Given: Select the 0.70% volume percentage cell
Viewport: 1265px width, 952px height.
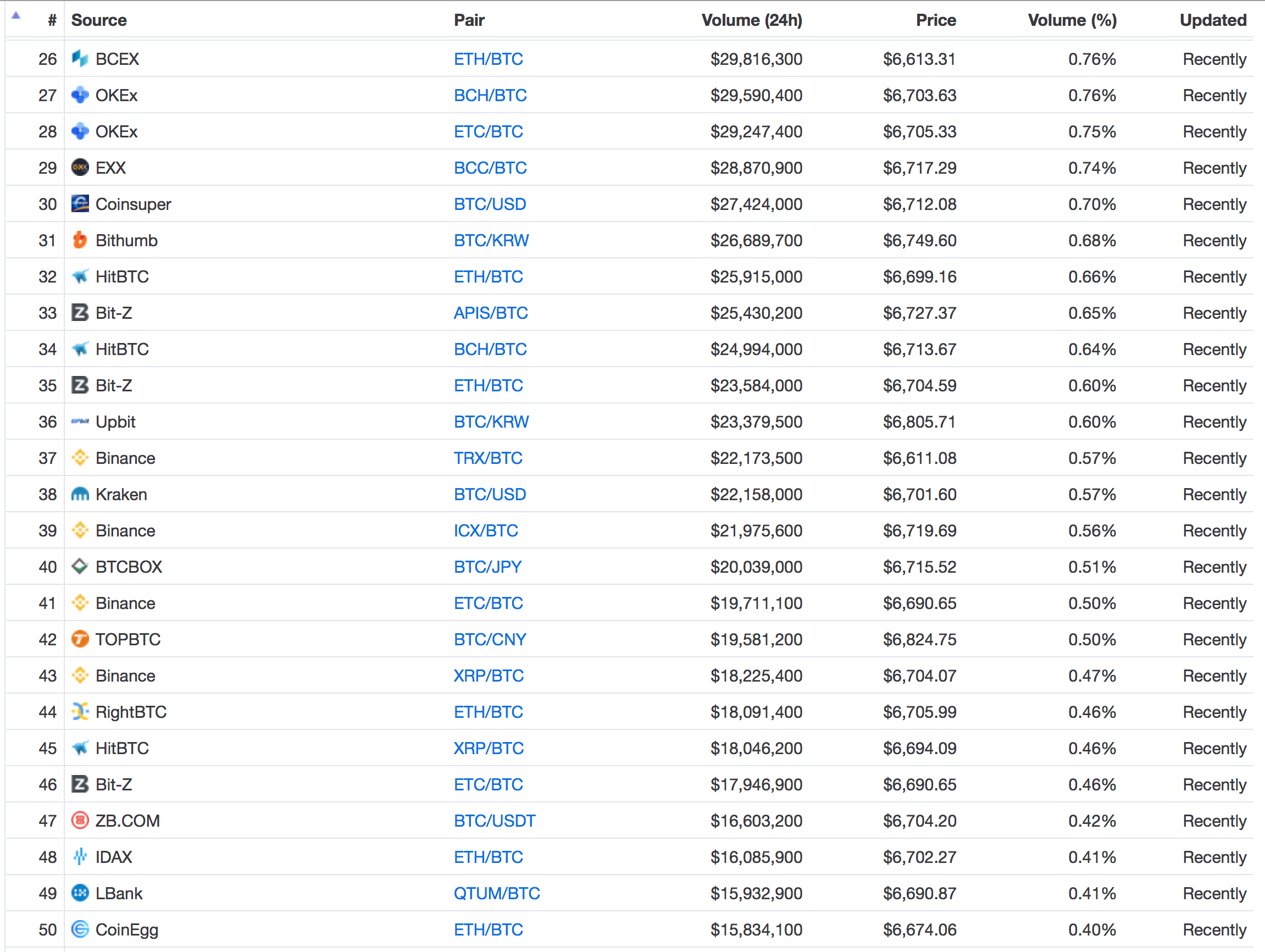Looking at the screenshot, I should coord(1092,204).
